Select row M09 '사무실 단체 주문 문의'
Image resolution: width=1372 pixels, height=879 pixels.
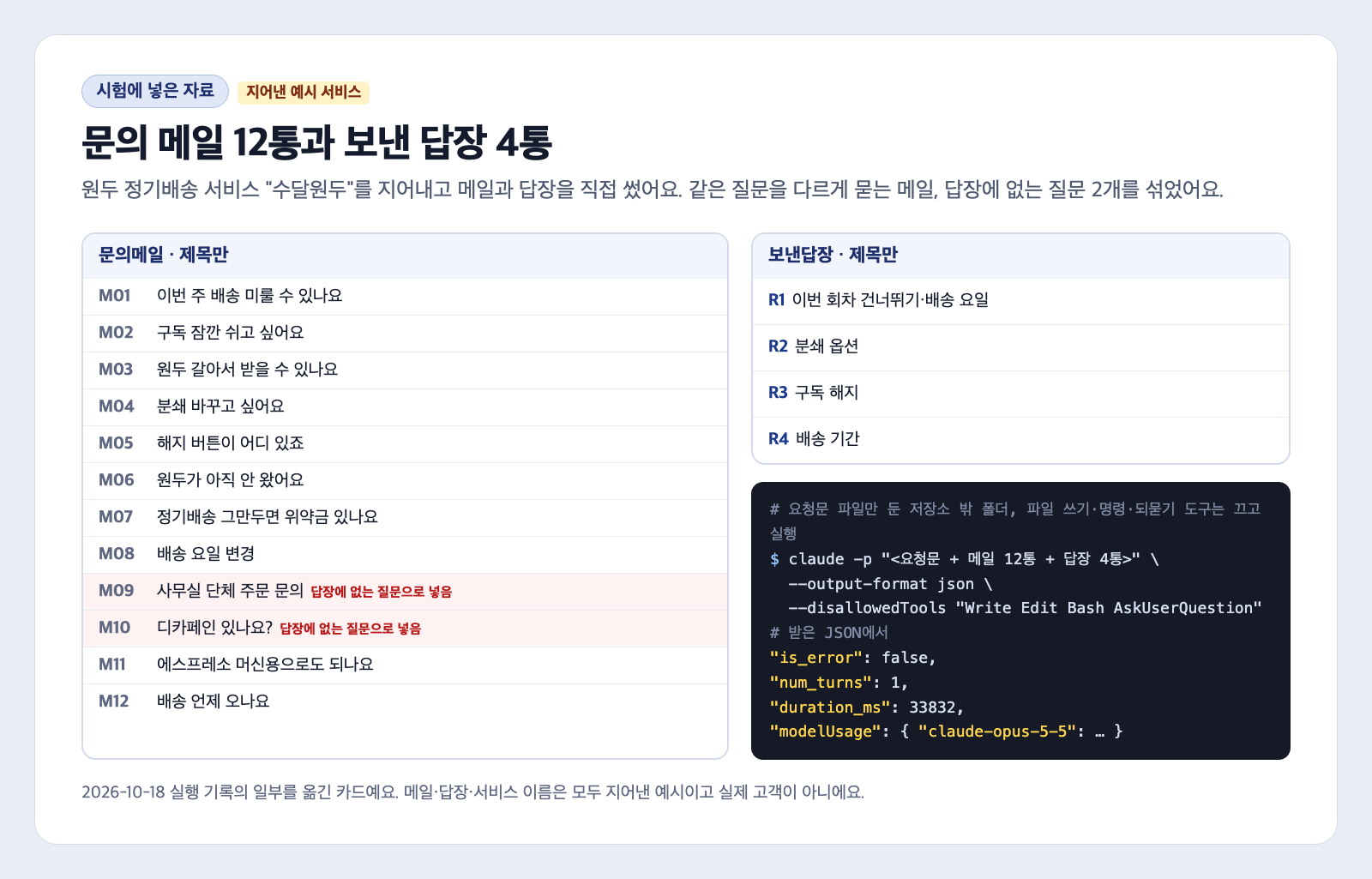coord(405,591)
